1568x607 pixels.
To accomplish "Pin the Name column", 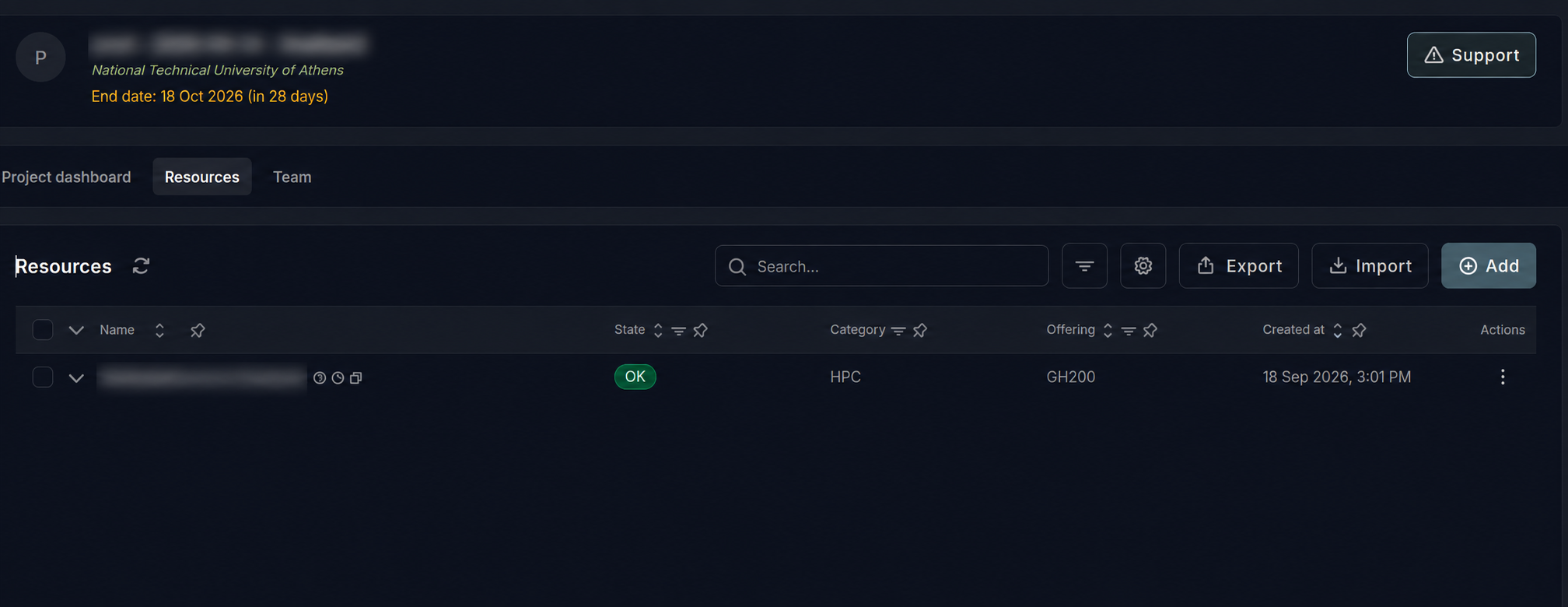I will [198, 331].
